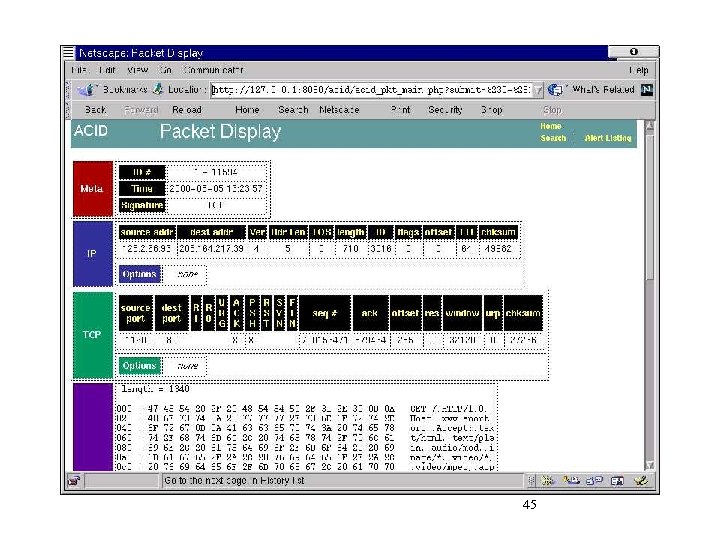Click the Netscape N logo icon
Image resolution: width=720 pixels, height=540 pixels.
[x=647, y=90]
